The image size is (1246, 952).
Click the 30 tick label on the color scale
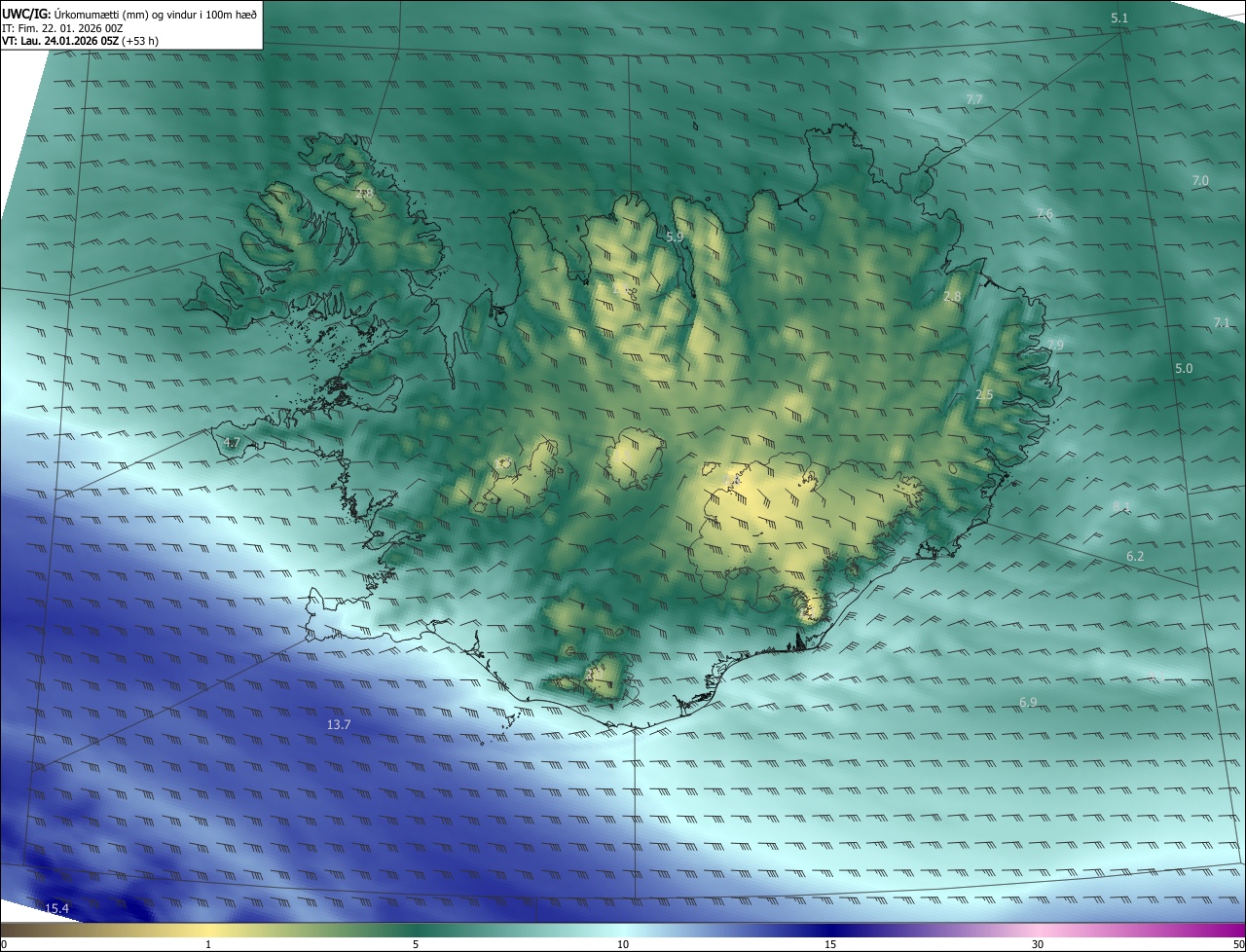click(1038, 944)
